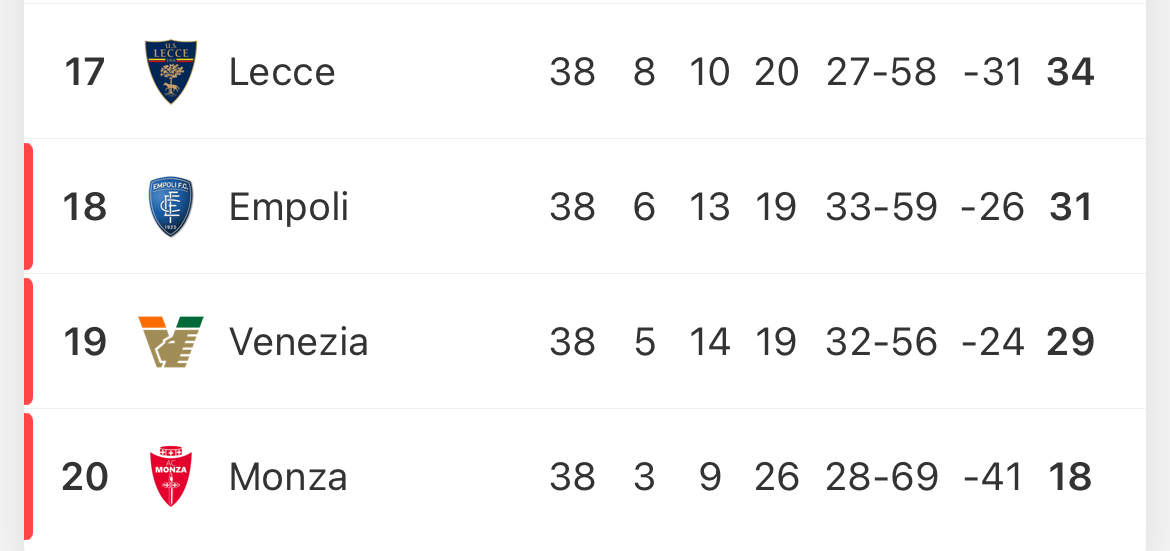This screenshot has width=1170, height=551.
Task: Select Venezia's 29 points total
Action: pyautogui.click(x=1070, y=342)
